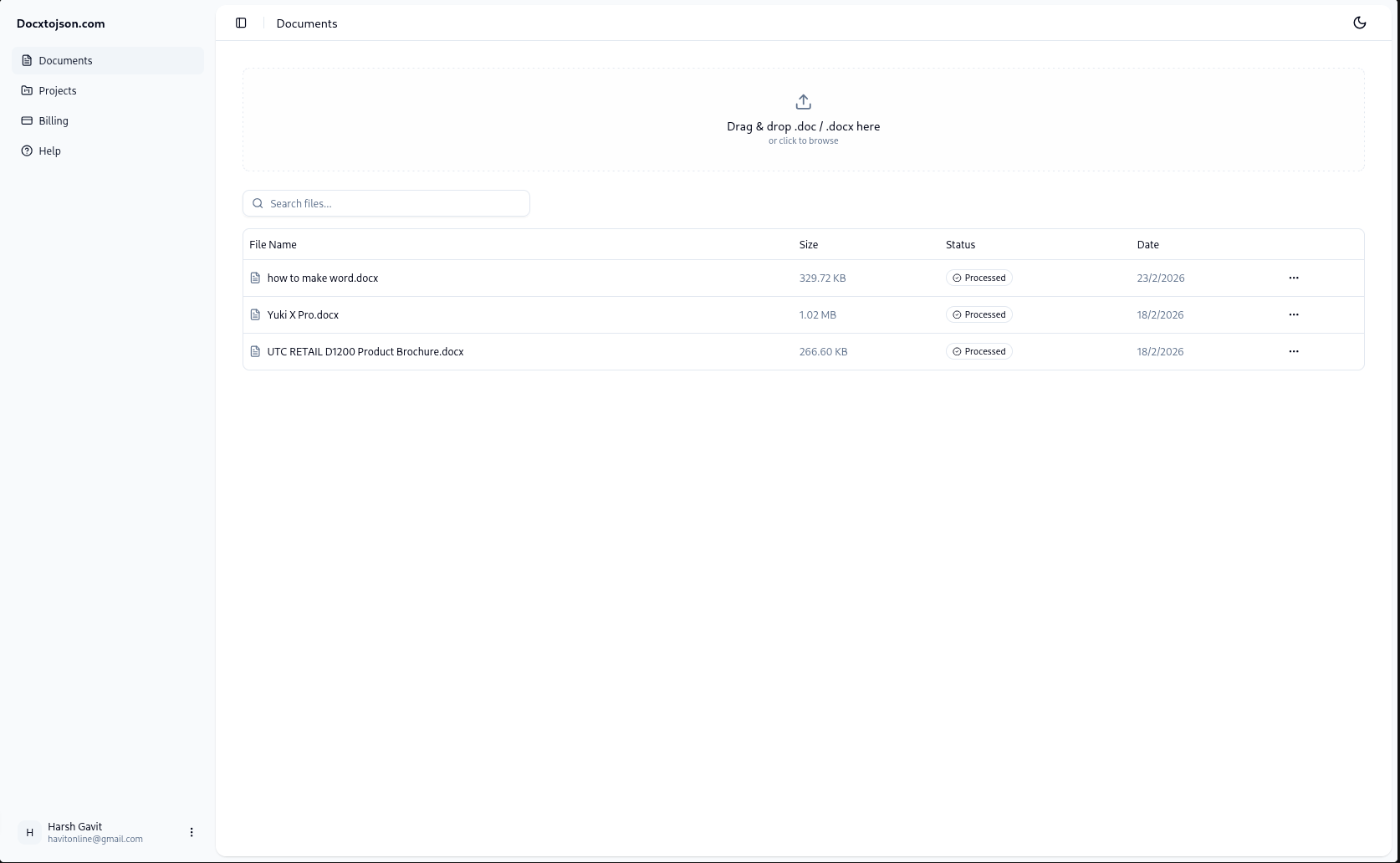Viewport: 1400px width, 863px height.
Task: Open Billing via the card icon
Action: pyautogui.click(x=26, y=120)
